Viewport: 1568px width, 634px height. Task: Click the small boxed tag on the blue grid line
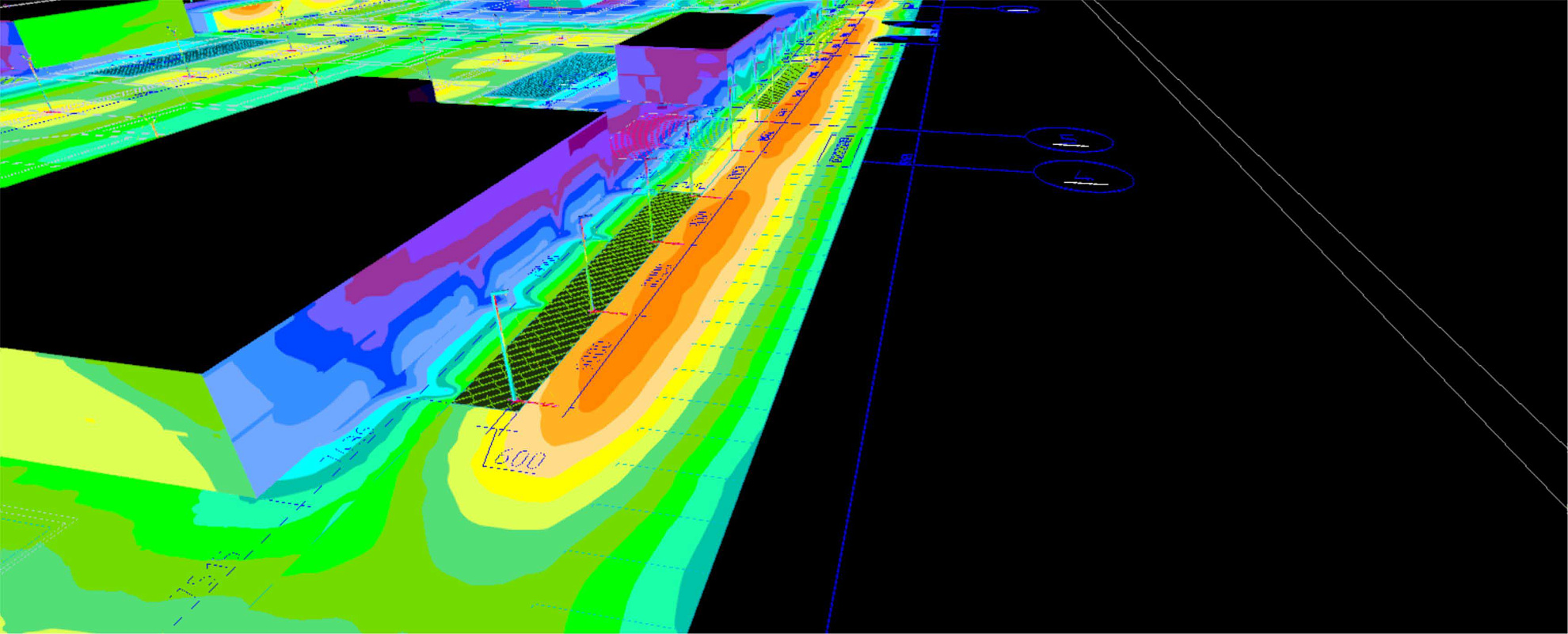[x=906, y=159]
